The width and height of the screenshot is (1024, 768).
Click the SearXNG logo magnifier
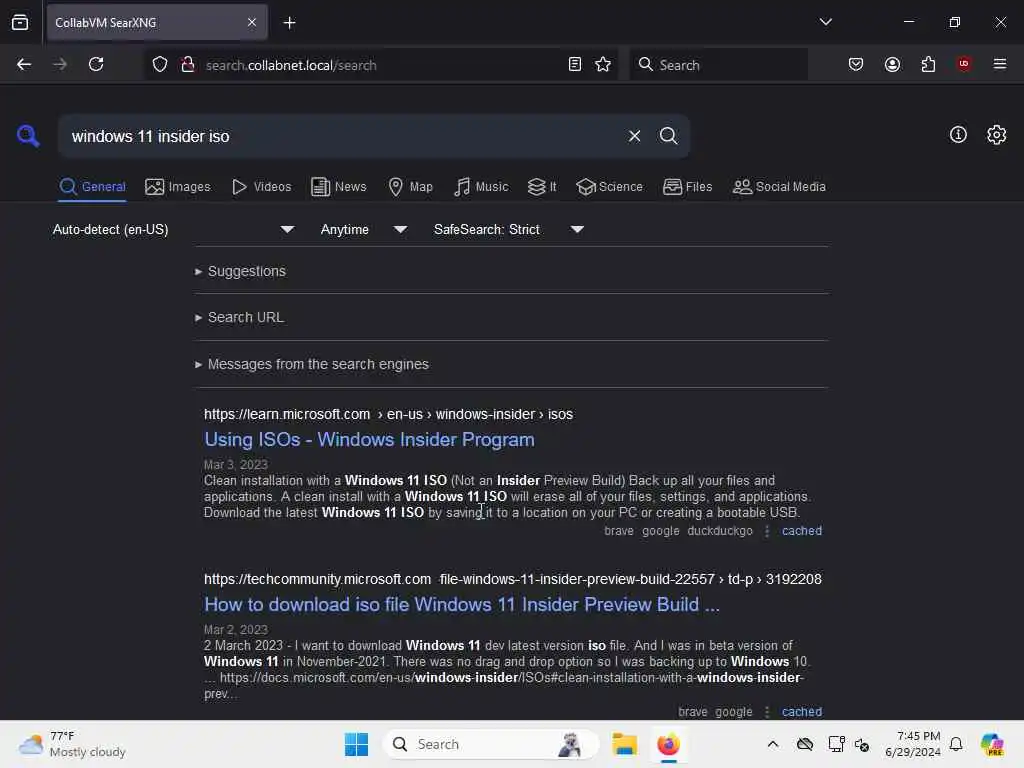point(28,136)
